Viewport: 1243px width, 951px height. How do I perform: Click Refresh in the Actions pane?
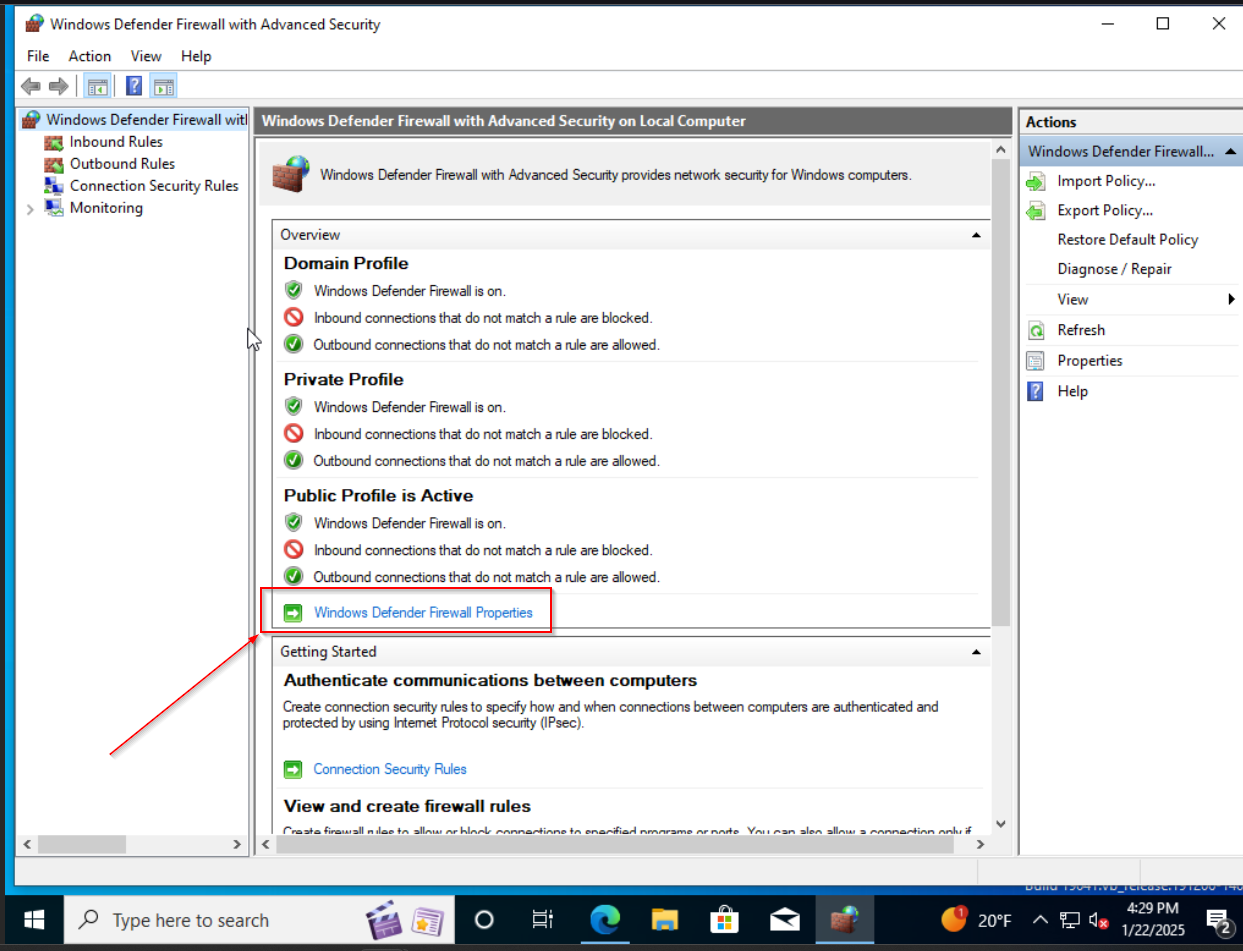[1081, 330]
